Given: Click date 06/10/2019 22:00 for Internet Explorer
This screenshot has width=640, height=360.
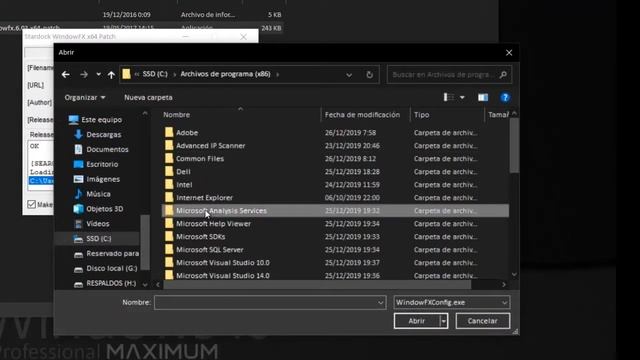Looking at the screenshot, I should [352, 198].
